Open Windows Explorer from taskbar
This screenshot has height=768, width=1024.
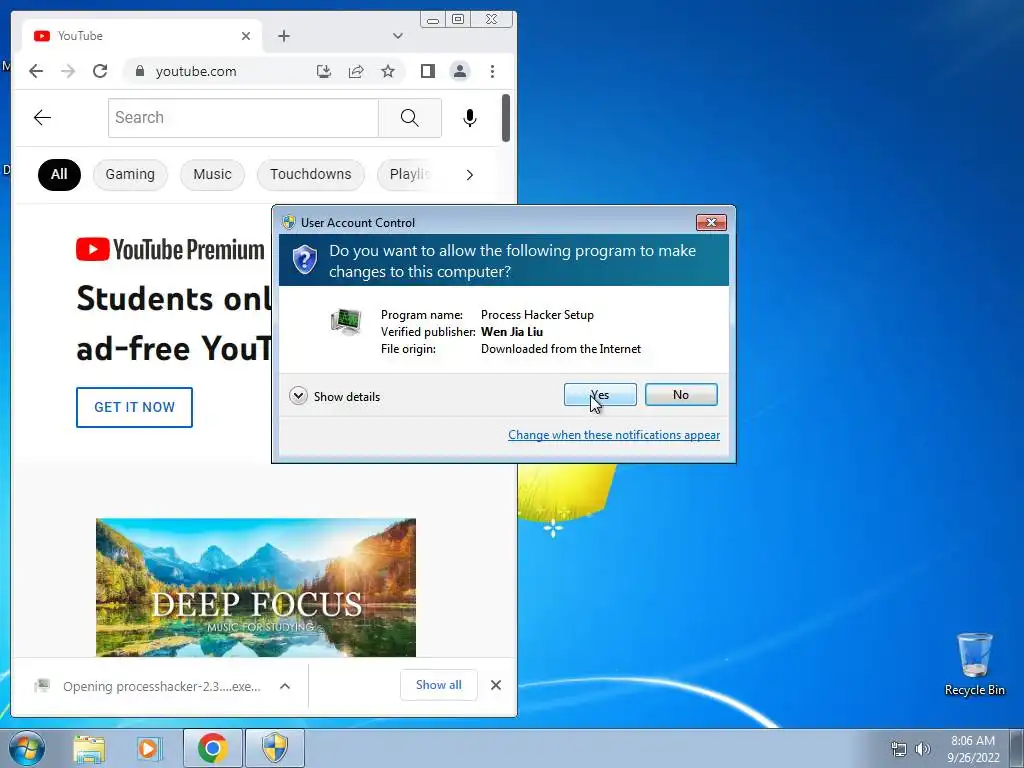point(89,748)
